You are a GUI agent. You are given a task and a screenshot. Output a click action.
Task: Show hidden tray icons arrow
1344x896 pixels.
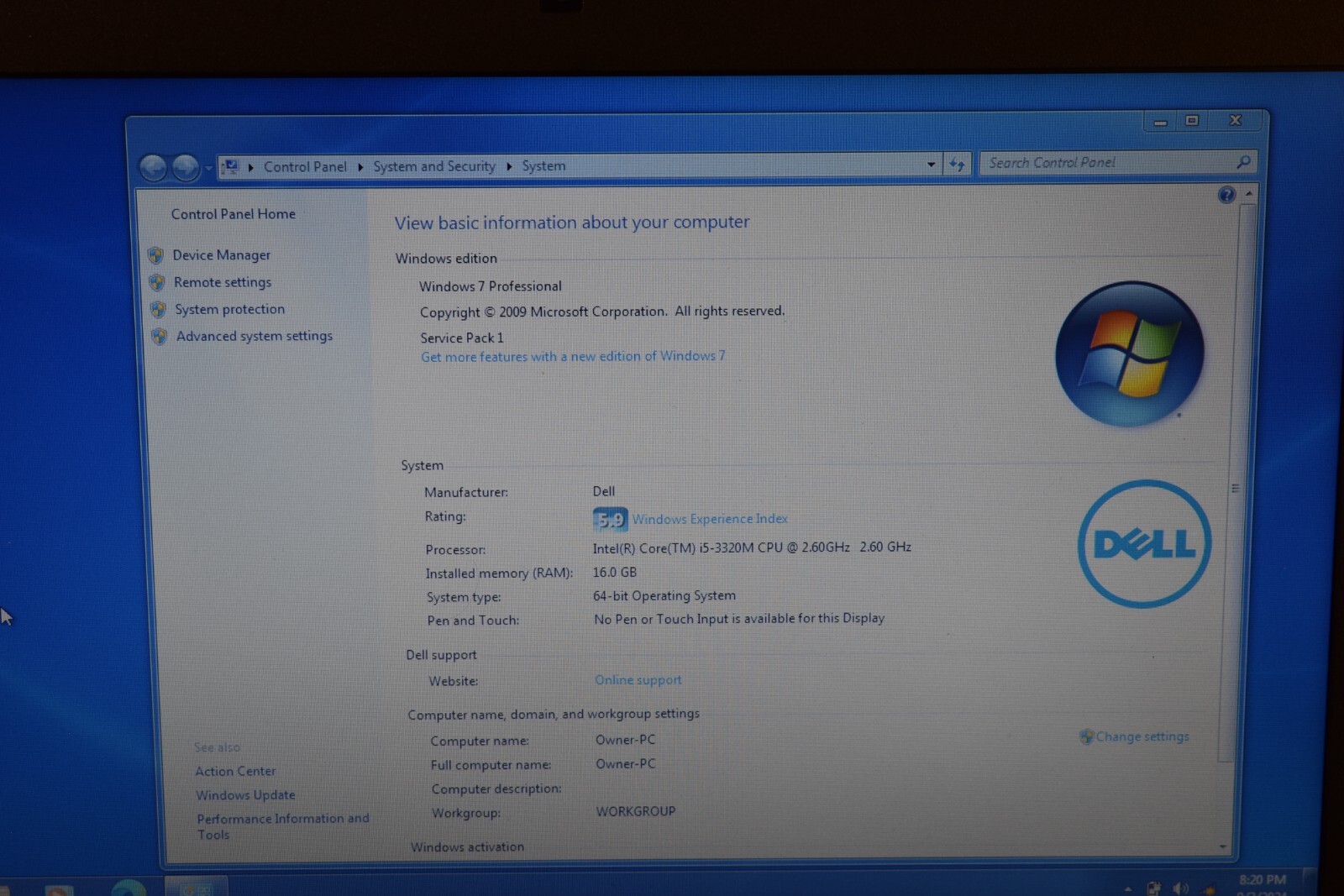(1128, 888)
